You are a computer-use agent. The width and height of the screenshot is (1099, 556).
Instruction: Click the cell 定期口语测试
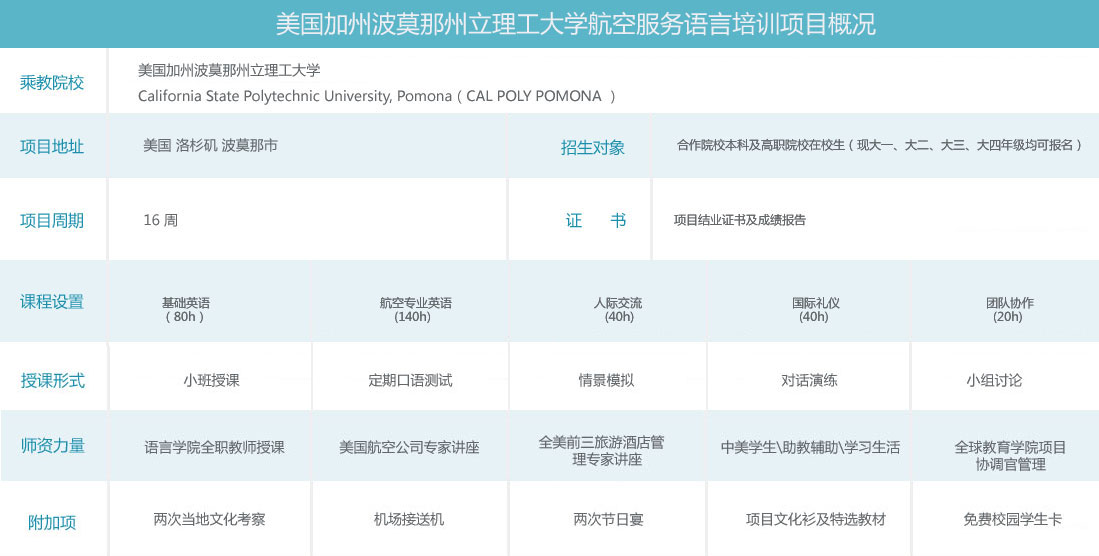[x=410, y=381]
